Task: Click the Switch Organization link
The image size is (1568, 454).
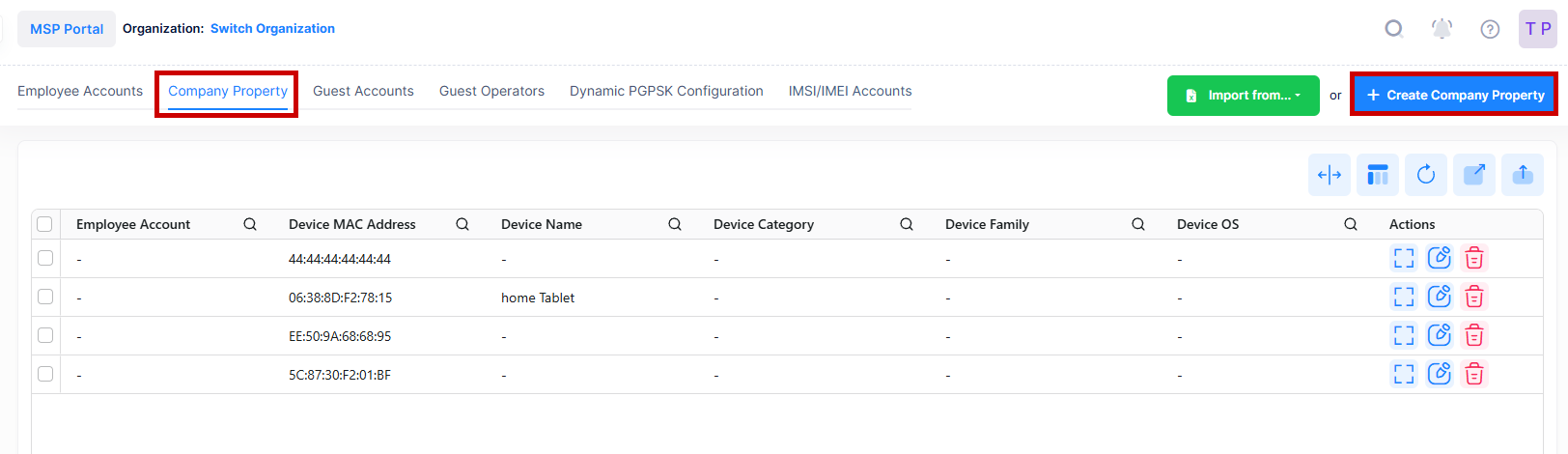Action: [x=272, y=29]
